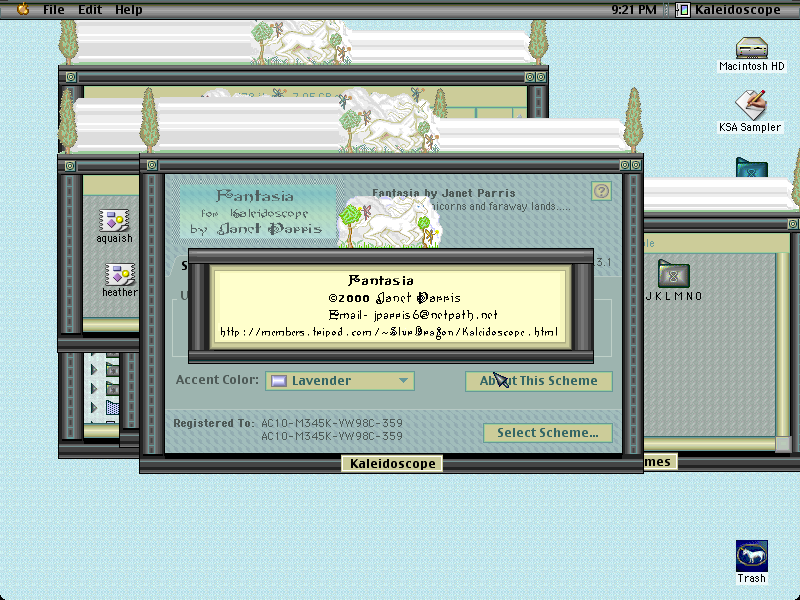Click the collapse box of the rearmost window
Screen dimensions: 800x600
[x=541, y=77]
